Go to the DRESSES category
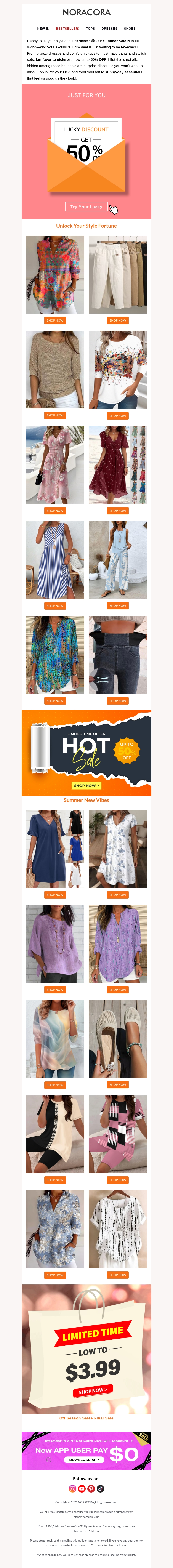 coord(110,29)
